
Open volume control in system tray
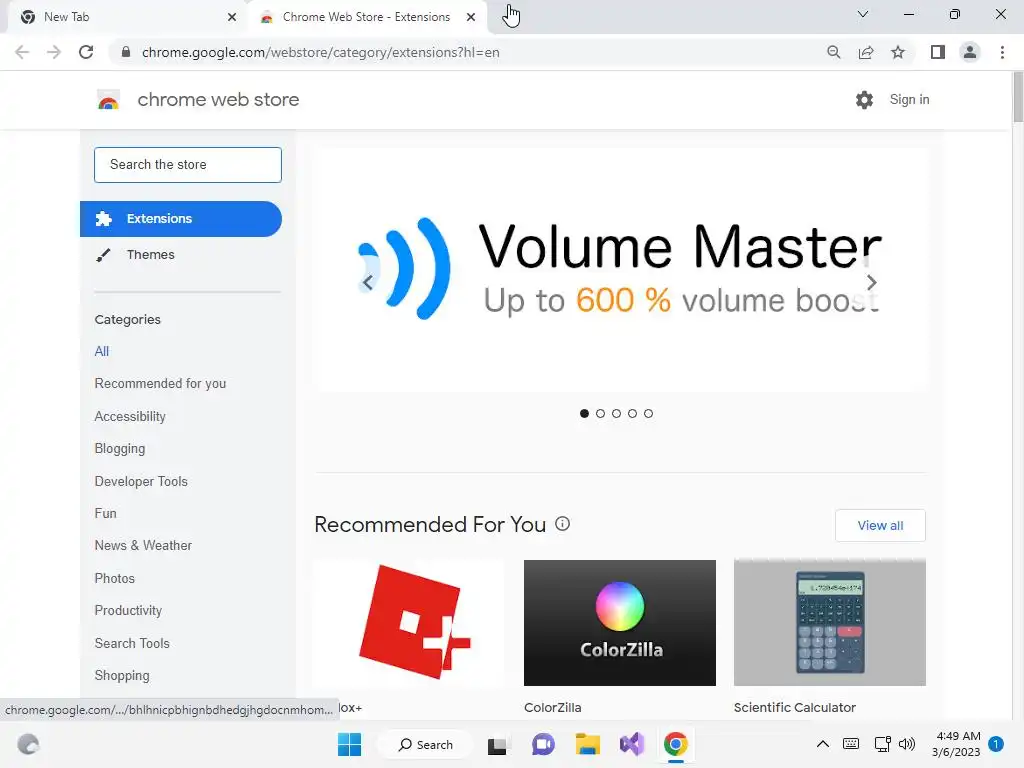pos(906,744)
